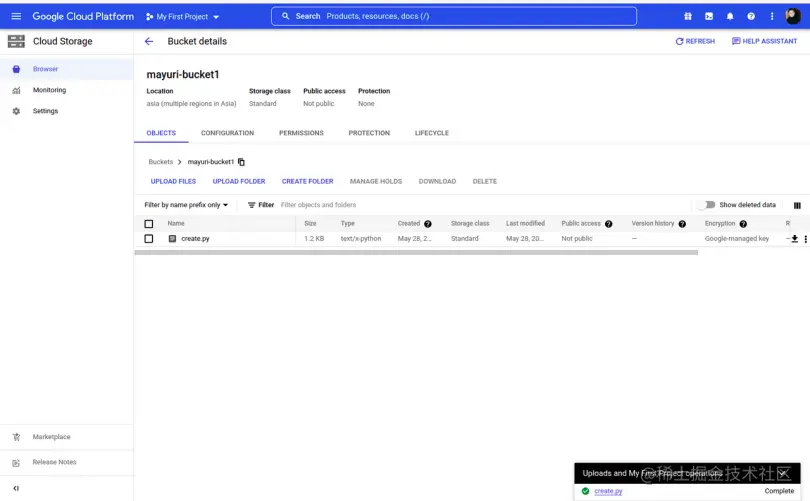Click the '1.2 KB' size cell

[314, 239]
